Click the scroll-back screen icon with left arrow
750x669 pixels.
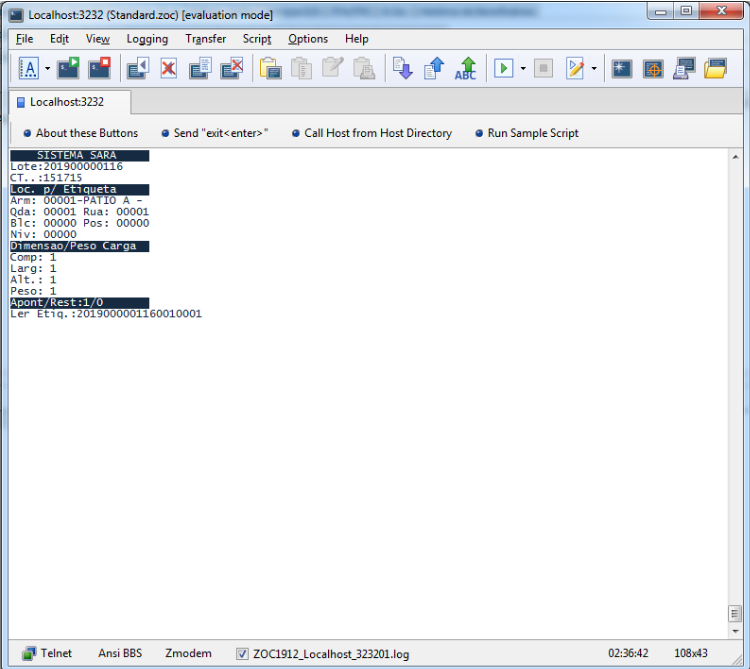click(x=138, y=68)
